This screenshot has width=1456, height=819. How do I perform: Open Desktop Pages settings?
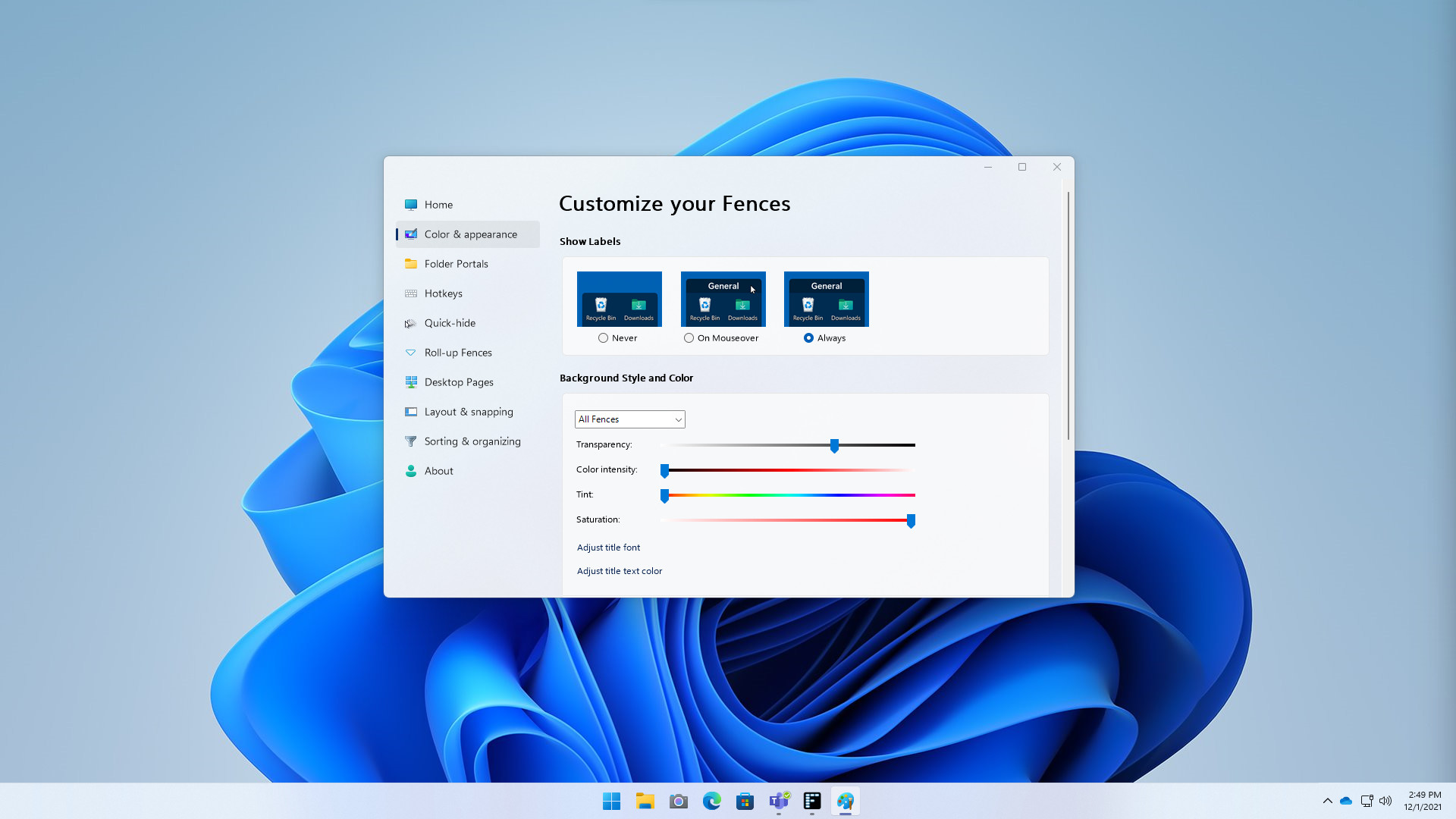pyautogui.click(x=459, y=381)
